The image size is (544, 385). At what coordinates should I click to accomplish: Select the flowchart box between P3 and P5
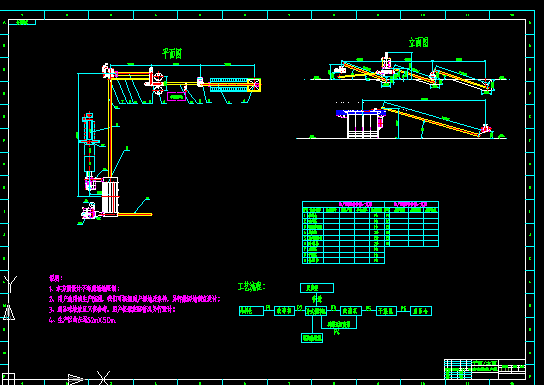351,311
